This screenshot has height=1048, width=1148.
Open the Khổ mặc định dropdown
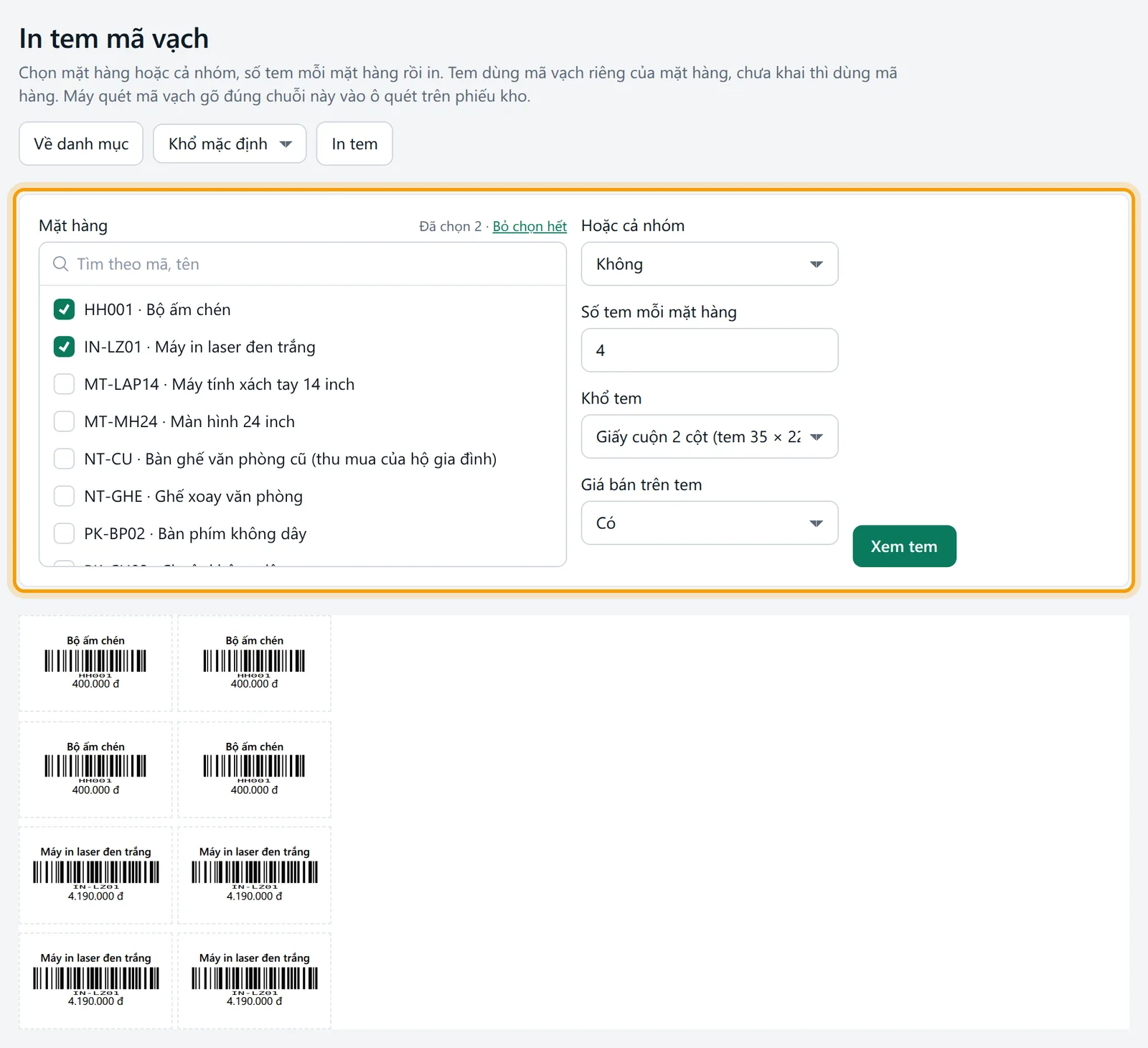[x=230, y=144]
